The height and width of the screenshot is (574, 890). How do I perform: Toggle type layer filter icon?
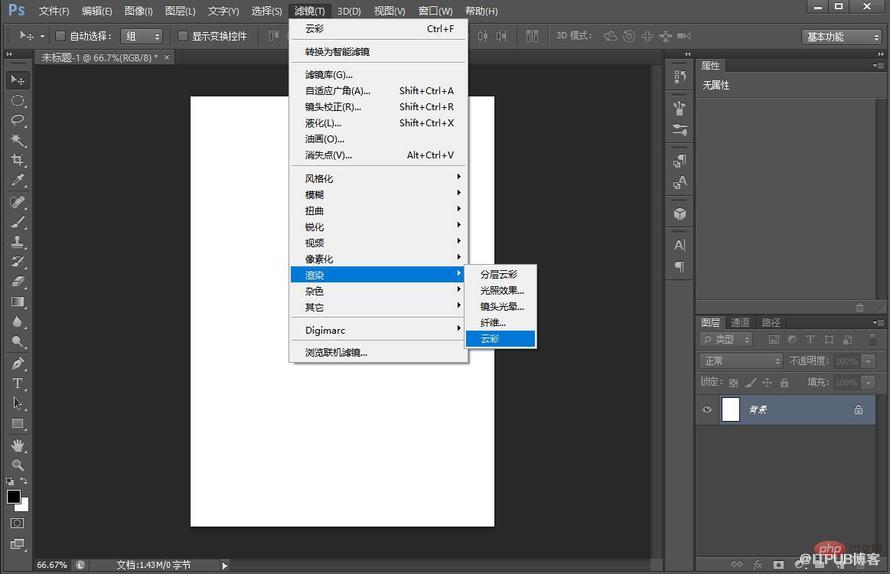click(x=810, y=340)
